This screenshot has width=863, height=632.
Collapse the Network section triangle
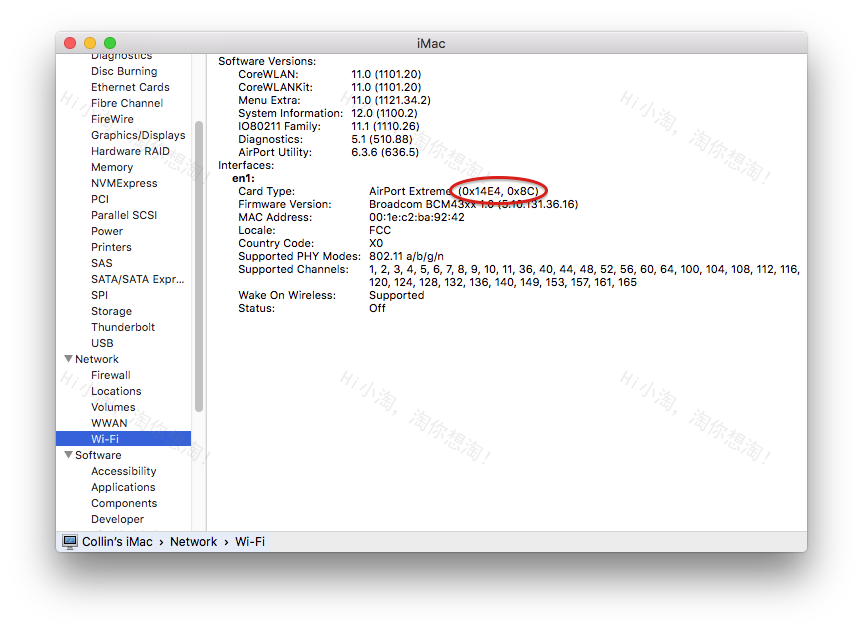point(69,359)
